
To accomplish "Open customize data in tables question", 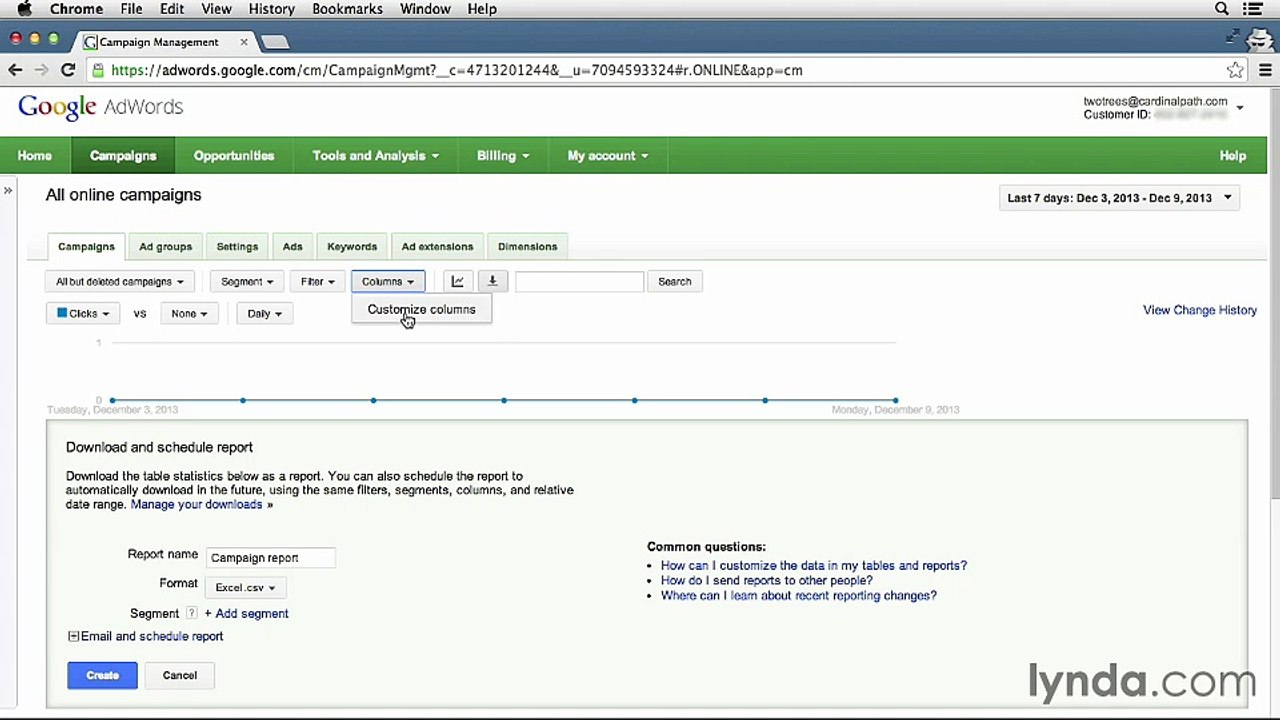I will tap(814, 566).
